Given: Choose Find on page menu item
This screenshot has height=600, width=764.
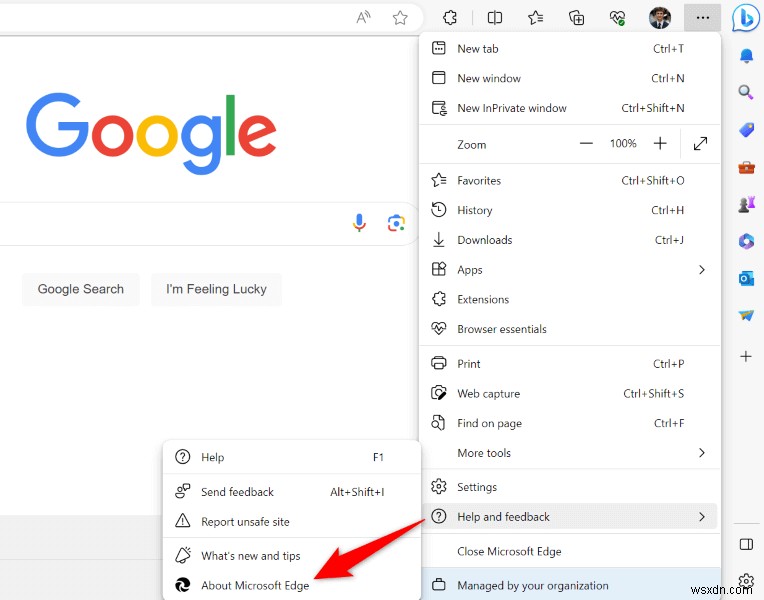Looking at the screenshot, I should coord(570,424).
